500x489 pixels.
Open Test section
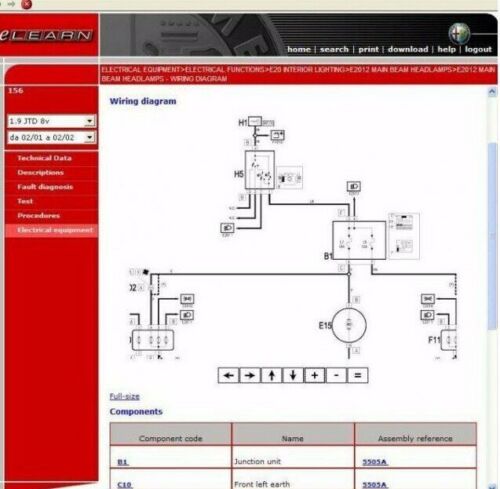pyautogui.click(x=25, y=201)
